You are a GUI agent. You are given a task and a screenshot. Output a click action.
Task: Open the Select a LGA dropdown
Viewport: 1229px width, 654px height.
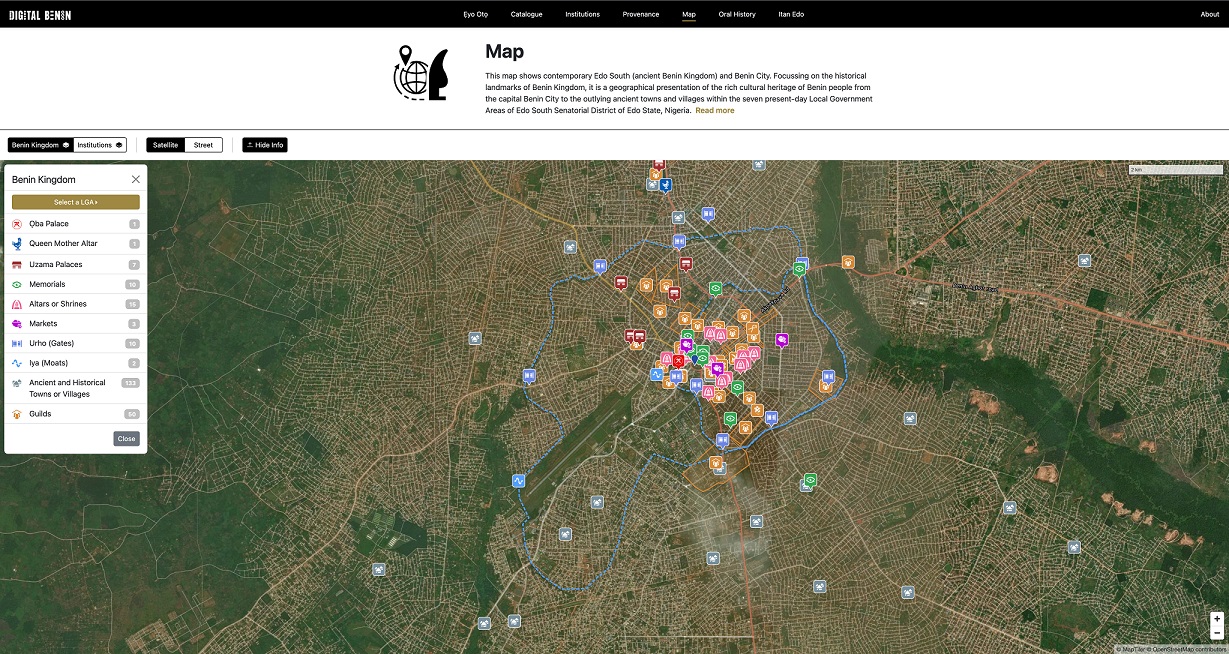tap(76, 202)
